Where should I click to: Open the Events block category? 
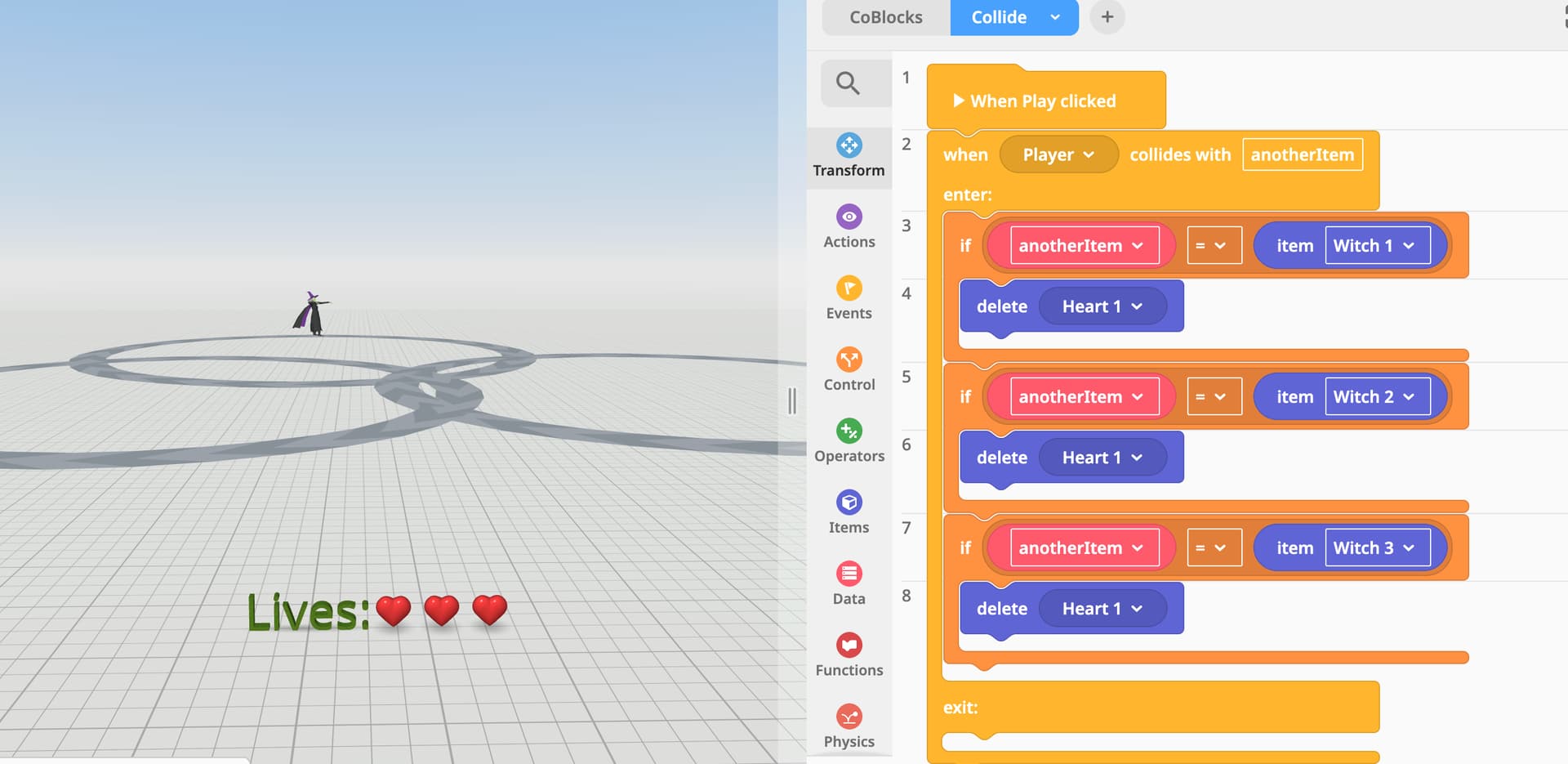tap(849, 298)
